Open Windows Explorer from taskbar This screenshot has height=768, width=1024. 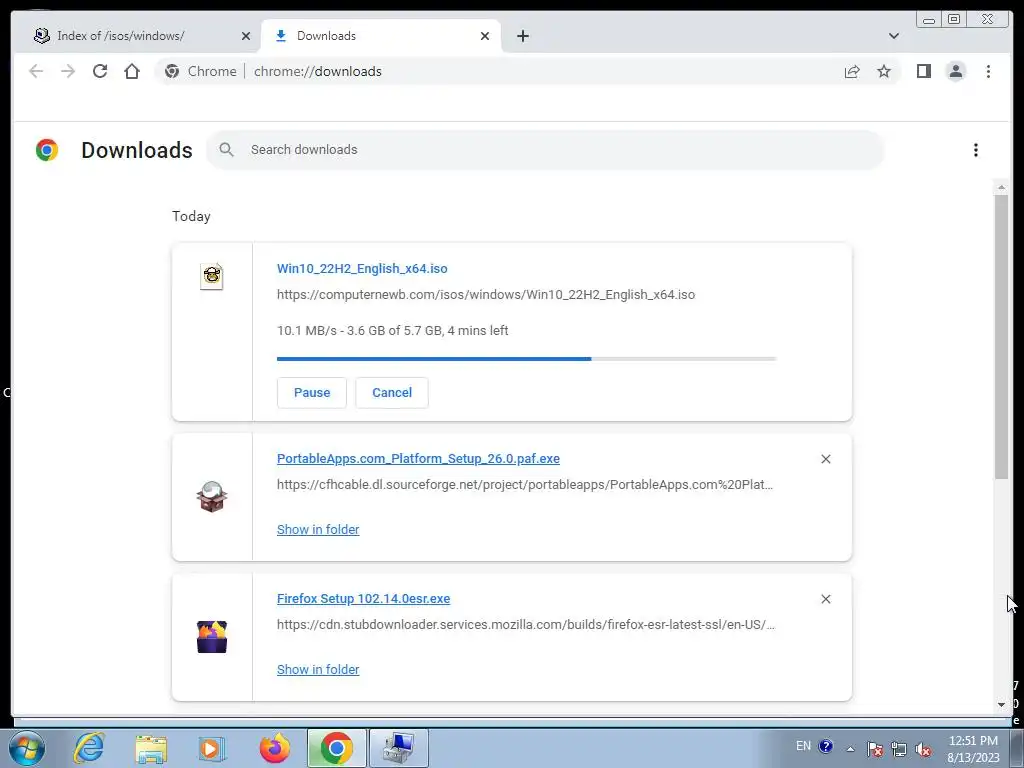[x=151, y=749]
